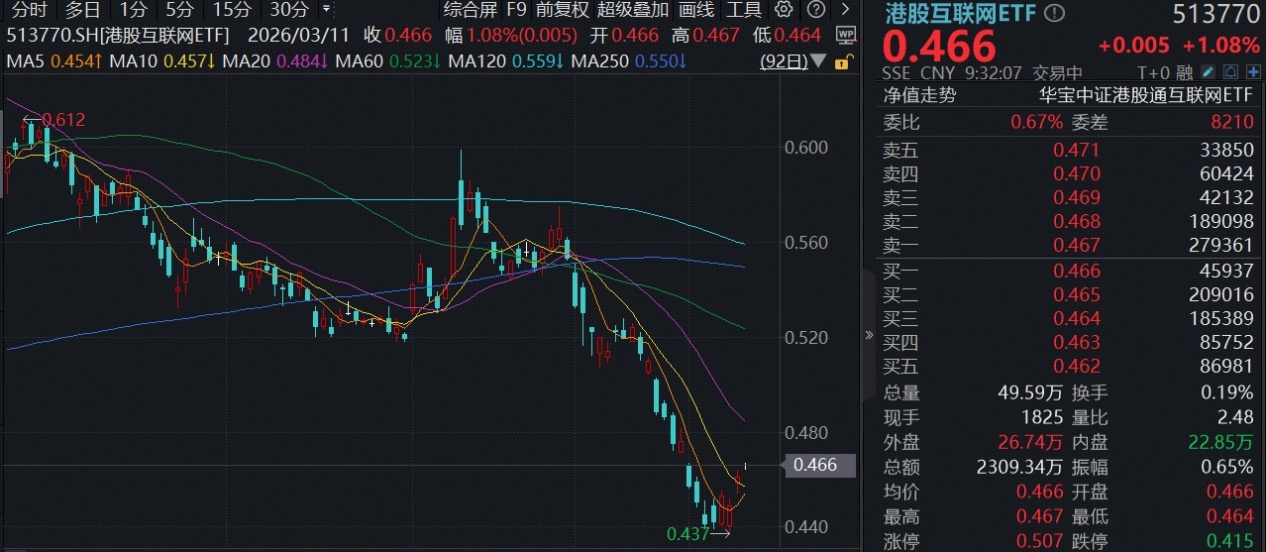This screenshot has height=552, width=1266.
Task: Click the WP monitor icon
Action: click(x=845, y=36)
